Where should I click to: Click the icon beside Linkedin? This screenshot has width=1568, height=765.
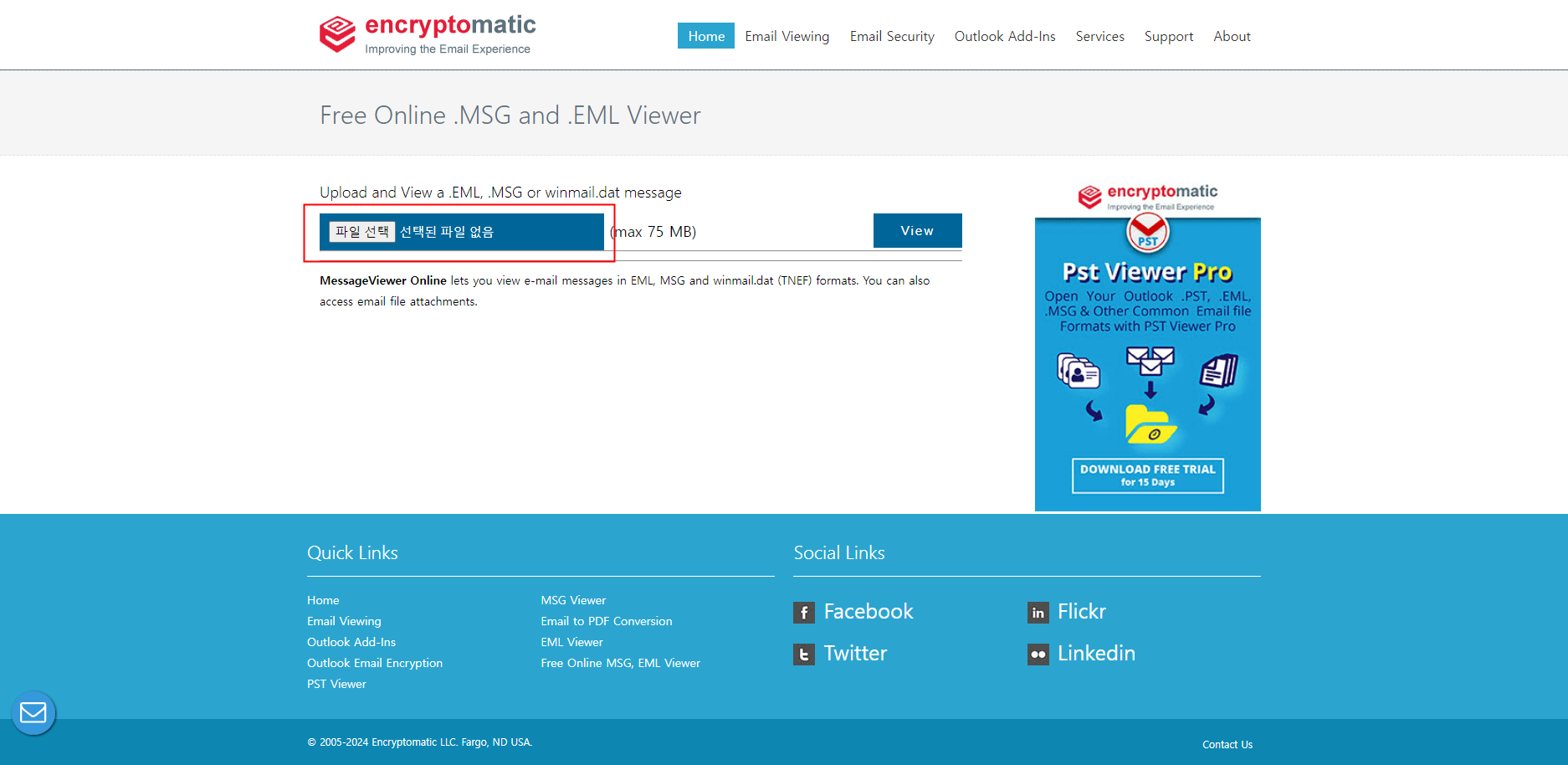(1038, 655)
